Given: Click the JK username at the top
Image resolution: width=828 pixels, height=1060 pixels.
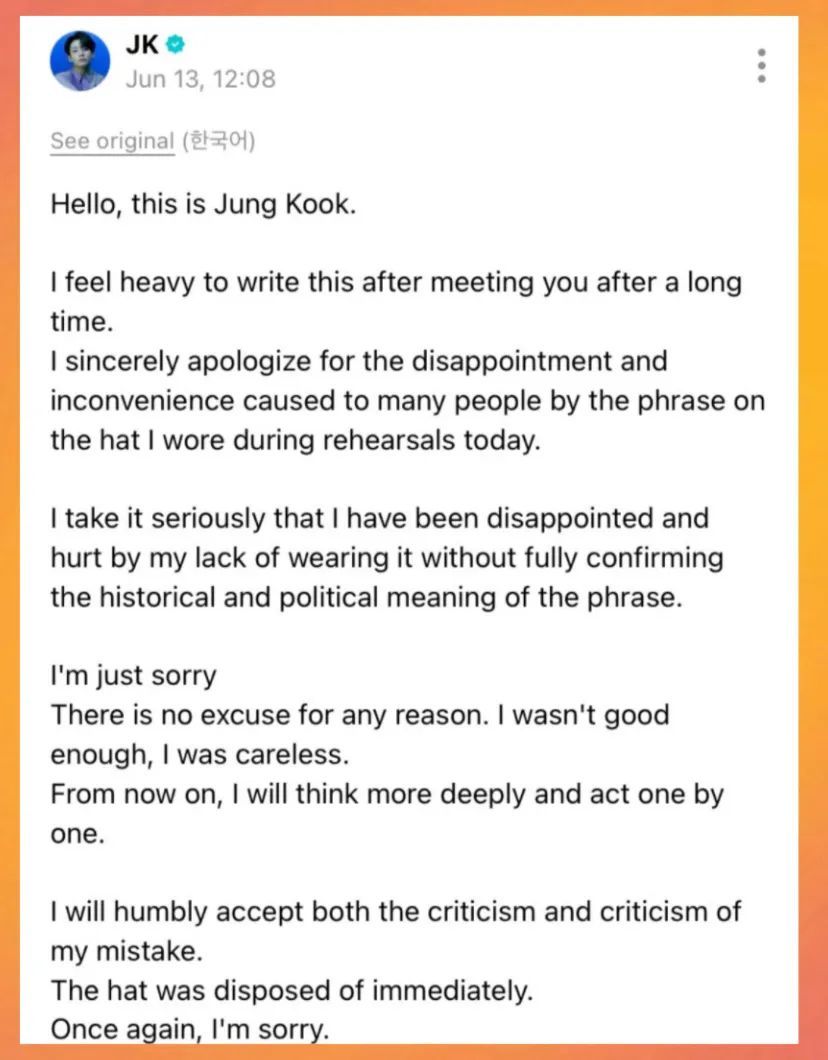Looking at the screenshot, I should click(x=143, y=45).
